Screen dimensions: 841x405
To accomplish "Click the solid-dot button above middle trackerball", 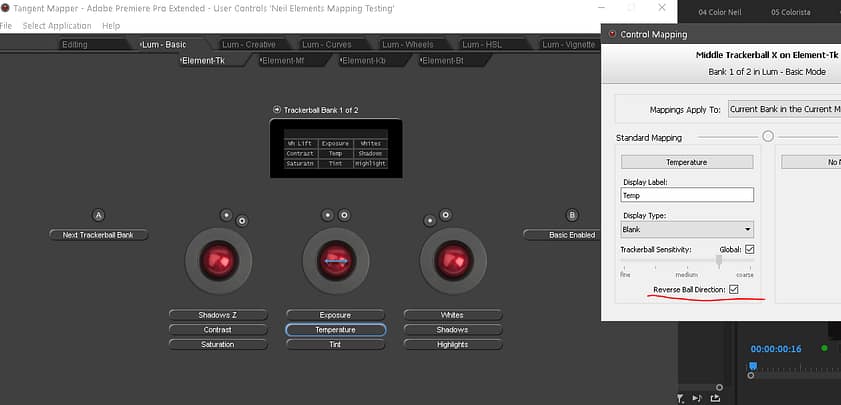I will click(x=327, y=216).
